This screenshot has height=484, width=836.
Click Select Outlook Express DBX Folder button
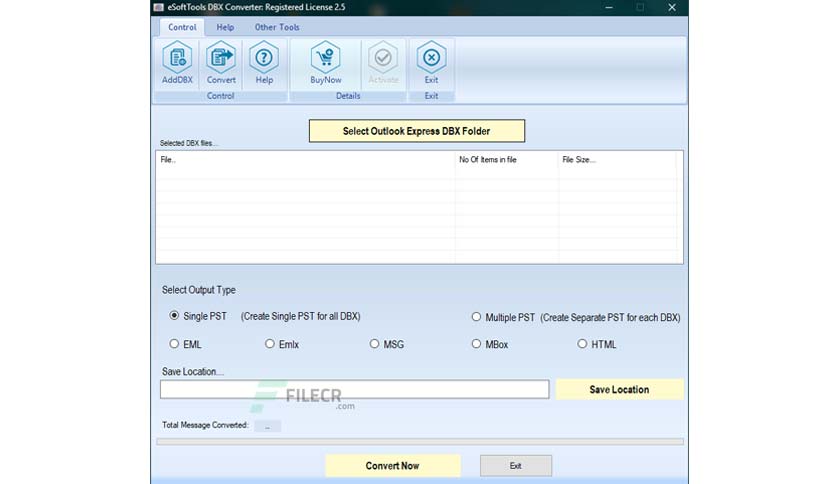416,131
